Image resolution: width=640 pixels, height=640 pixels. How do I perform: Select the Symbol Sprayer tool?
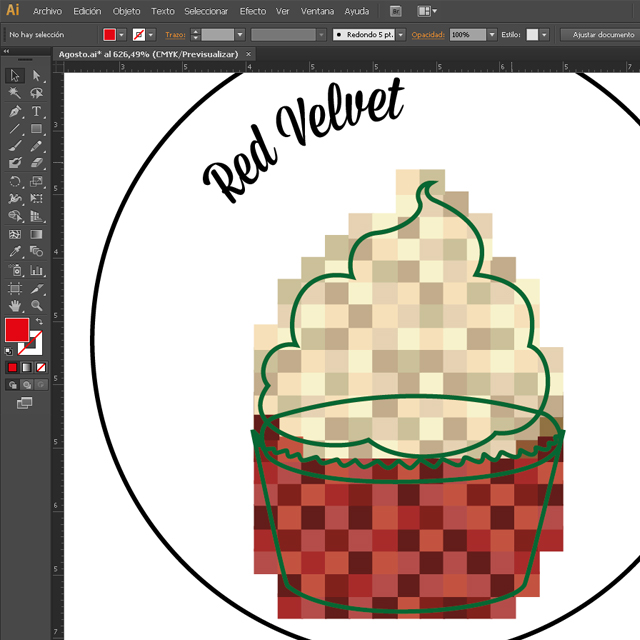[x=15, y=270]
